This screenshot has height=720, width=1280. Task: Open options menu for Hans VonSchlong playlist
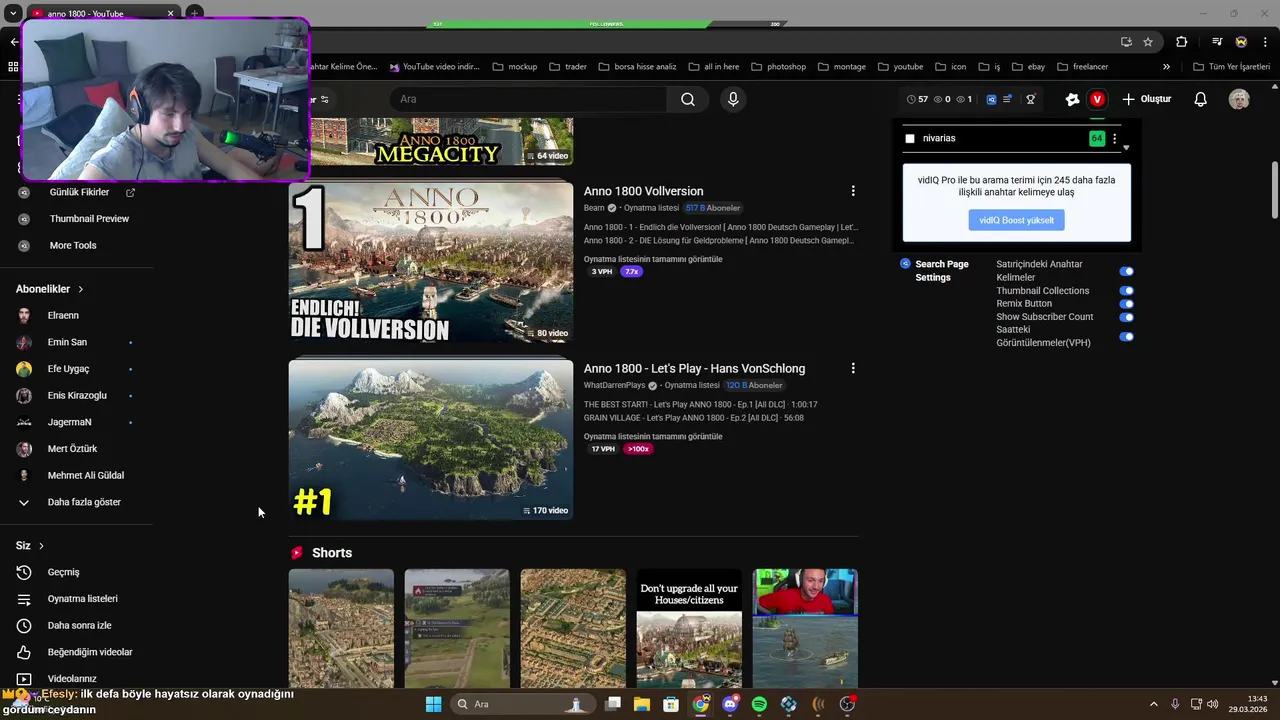click(x=853, y=368)
